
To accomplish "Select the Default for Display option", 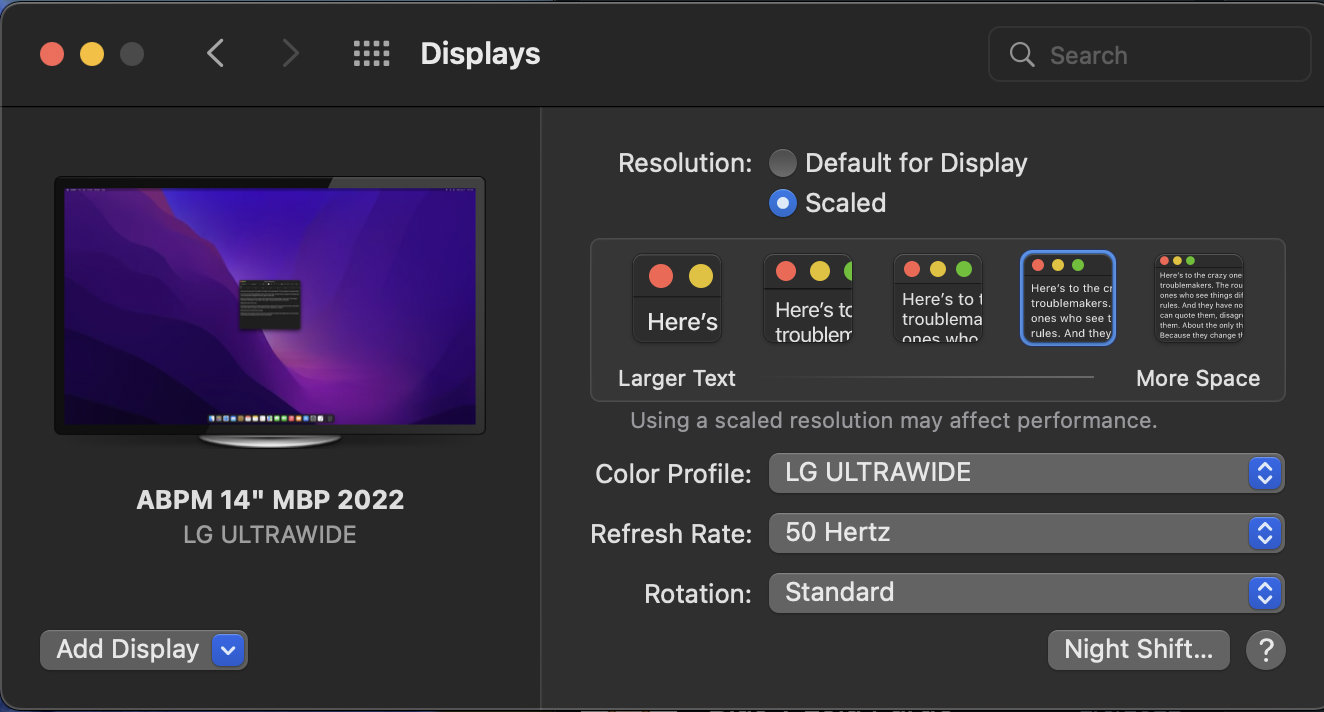I will click(782, 162).
